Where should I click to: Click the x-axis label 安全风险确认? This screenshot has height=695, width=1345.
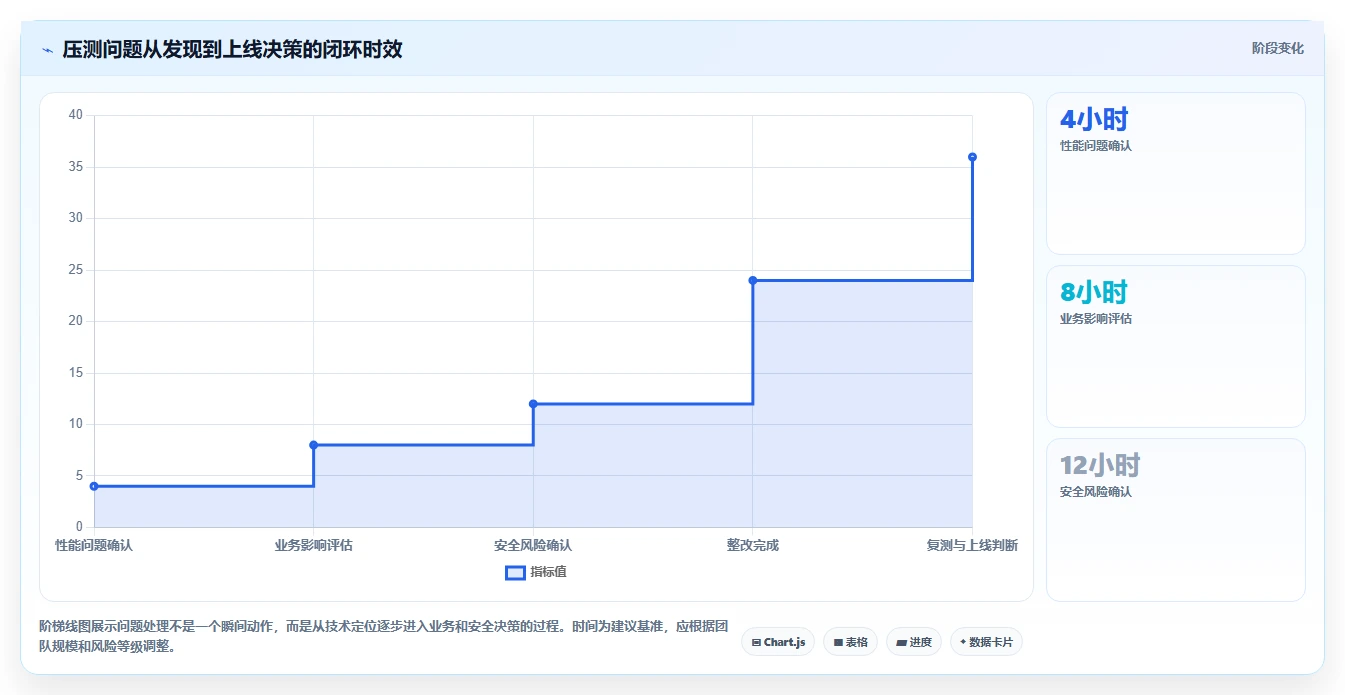533,546
